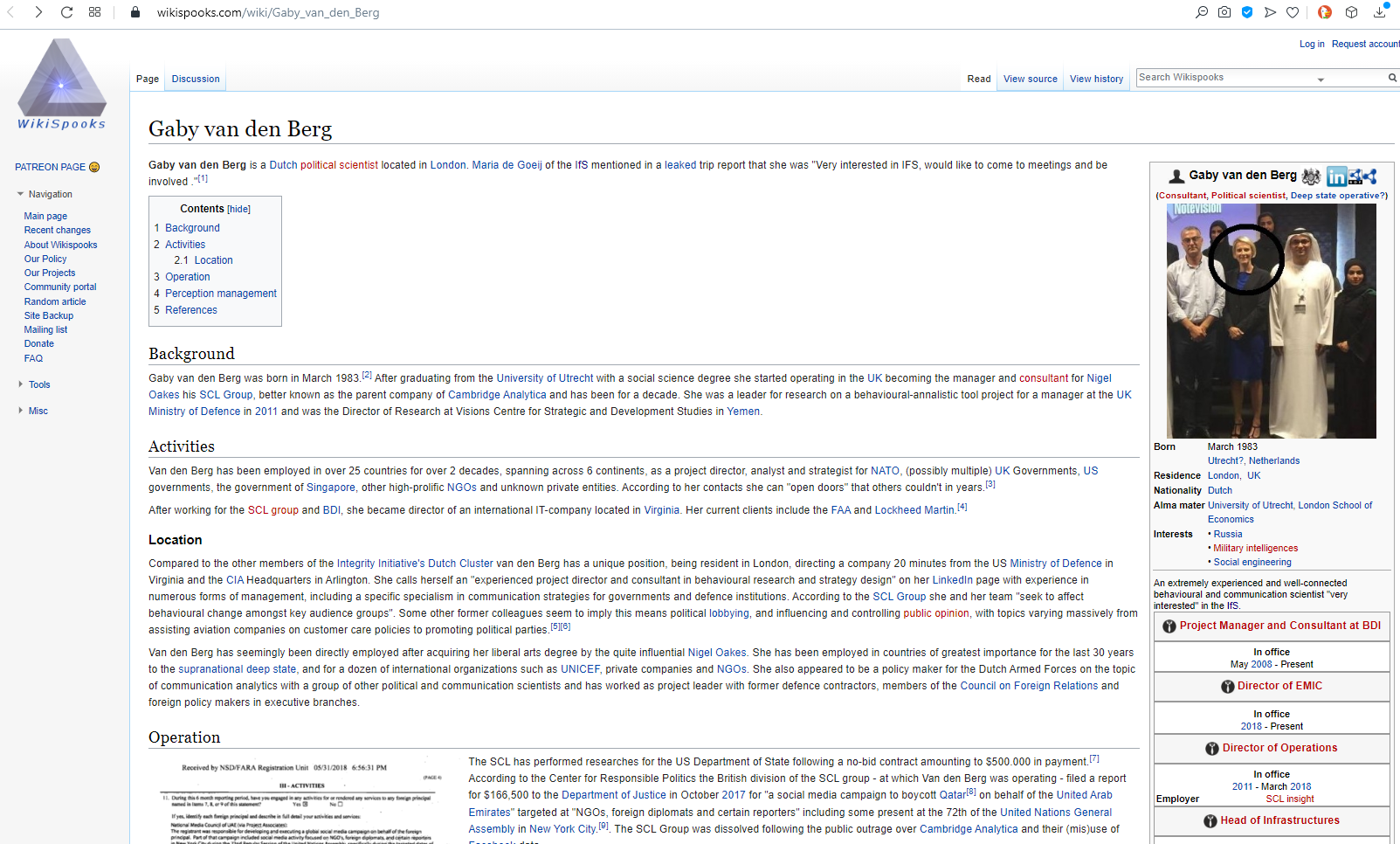Viewport: 1400px width, 844px height.
Task: Click the Patreon smiley coin icon
Action: (94, 167)
